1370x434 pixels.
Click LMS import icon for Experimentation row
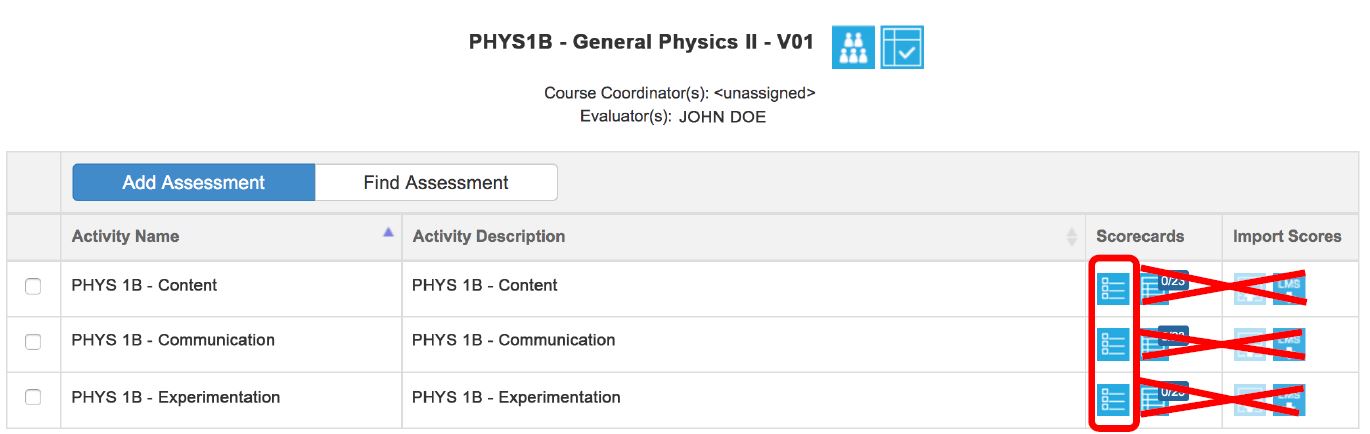[x=1289, y=400]
